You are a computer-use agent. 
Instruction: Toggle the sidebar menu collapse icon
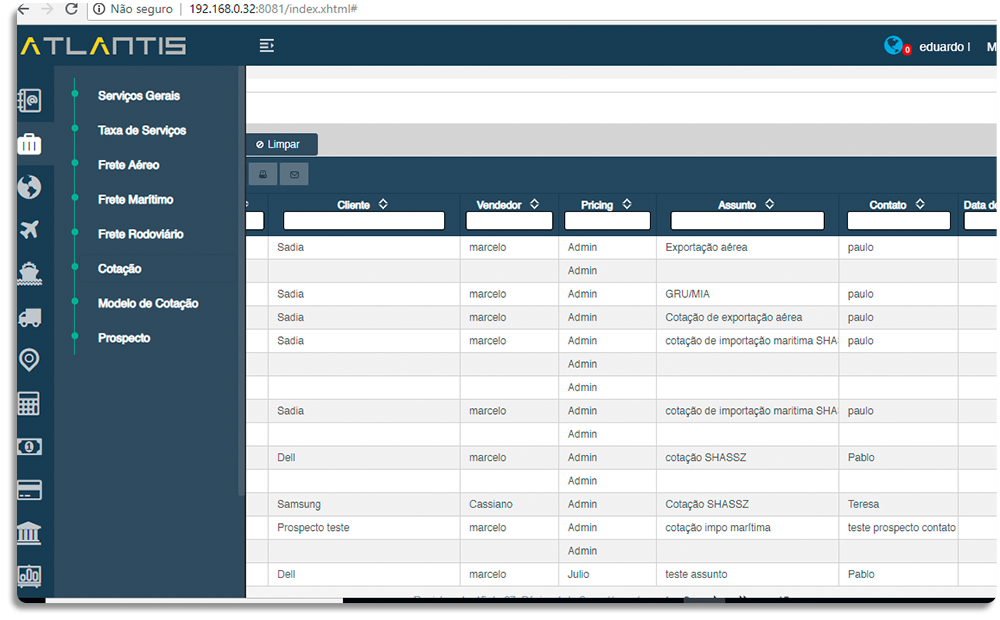pyautogui.click(x=266, y=46)
